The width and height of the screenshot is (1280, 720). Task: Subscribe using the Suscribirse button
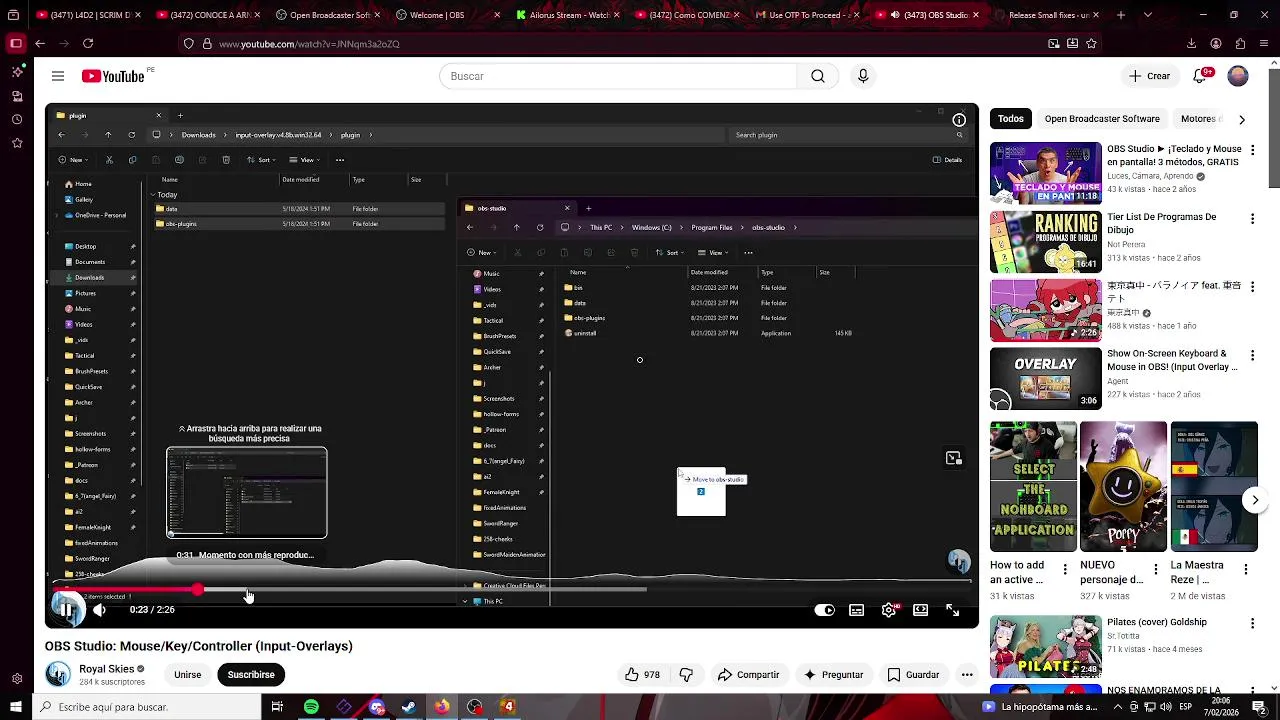pos(251,675)
